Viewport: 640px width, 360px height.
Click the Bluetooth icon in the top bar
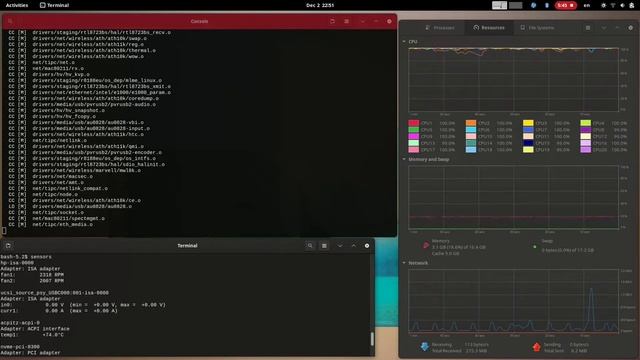[547, 5]
